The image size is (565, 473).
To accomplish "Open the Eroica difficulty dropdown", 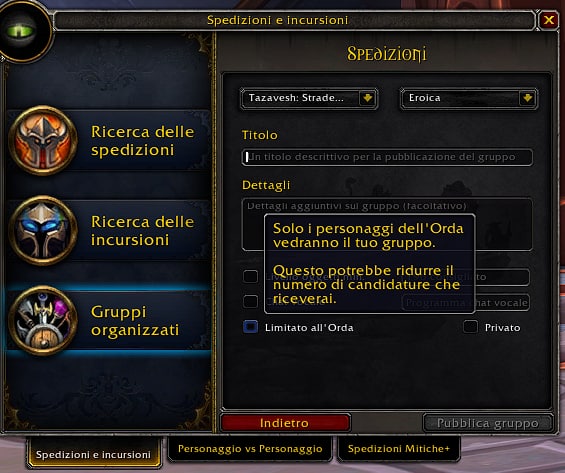I will pyautogui.click(x=469, y=98).
